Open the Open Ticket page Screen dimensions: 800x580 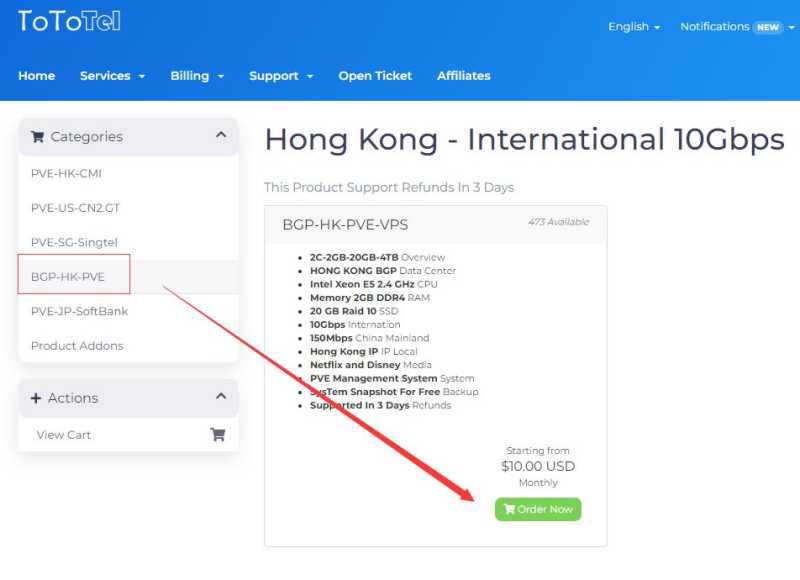click(x=375, y=76)
